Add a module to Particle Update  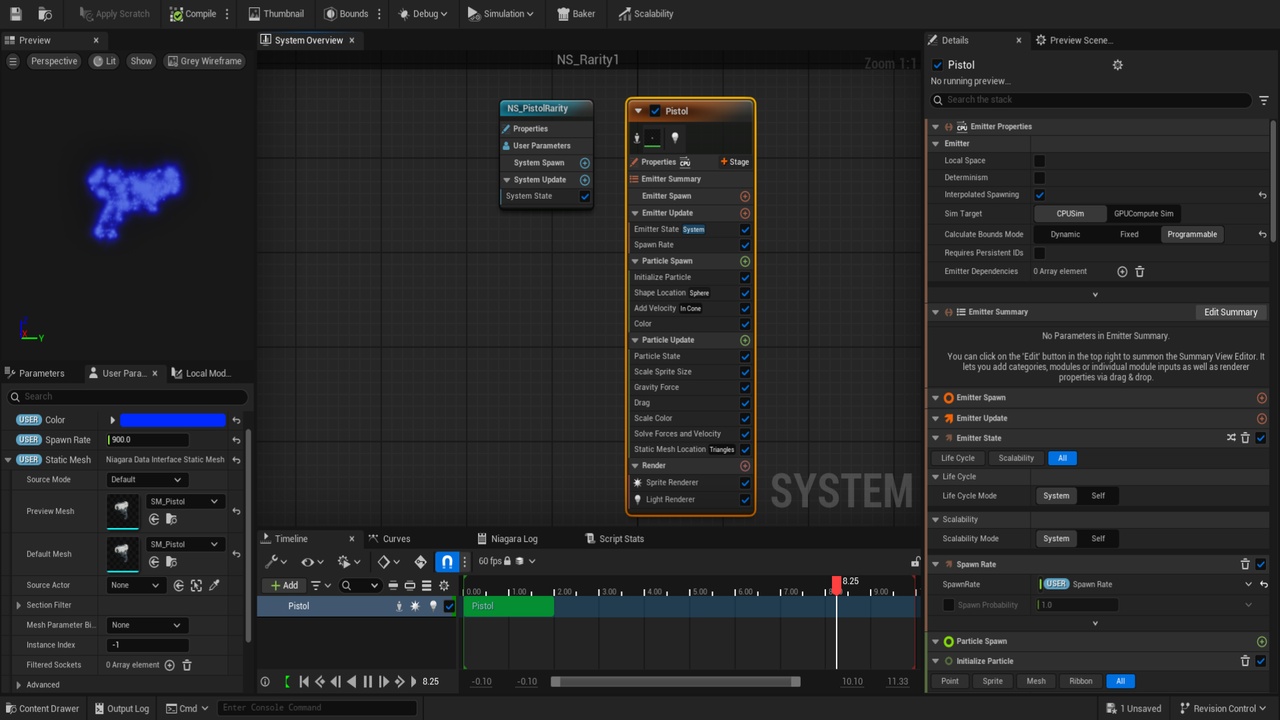[x=745, y=340]
